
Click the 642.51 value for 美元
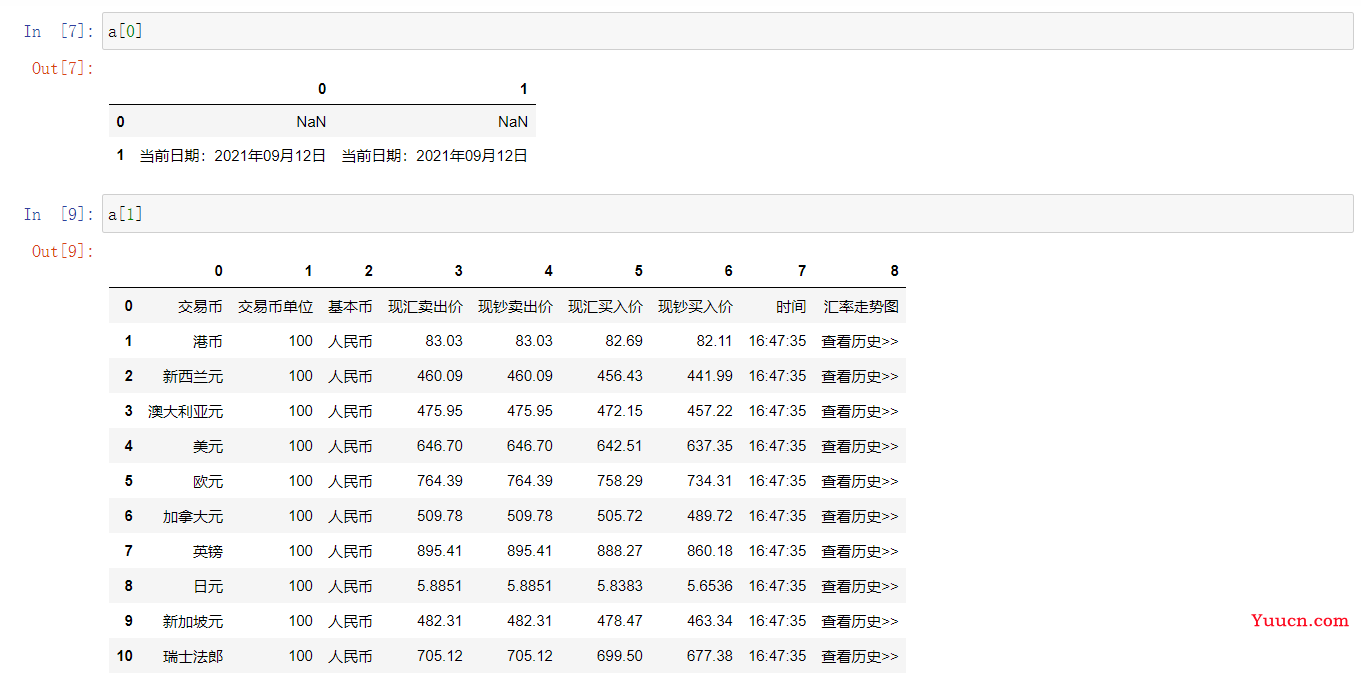620,446
